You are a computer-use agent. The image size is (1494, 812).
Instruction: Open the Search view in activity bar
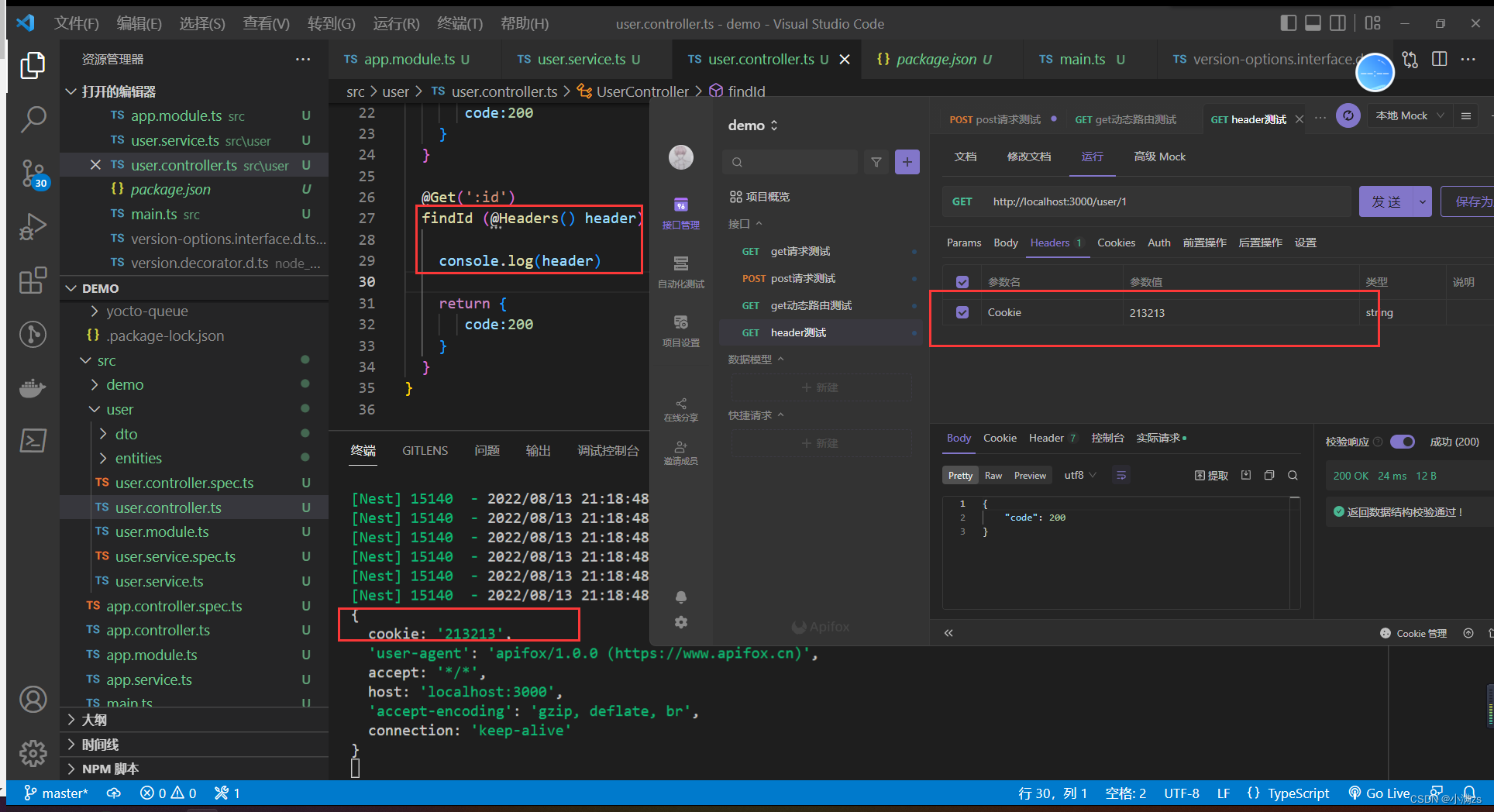click(33, 119)
